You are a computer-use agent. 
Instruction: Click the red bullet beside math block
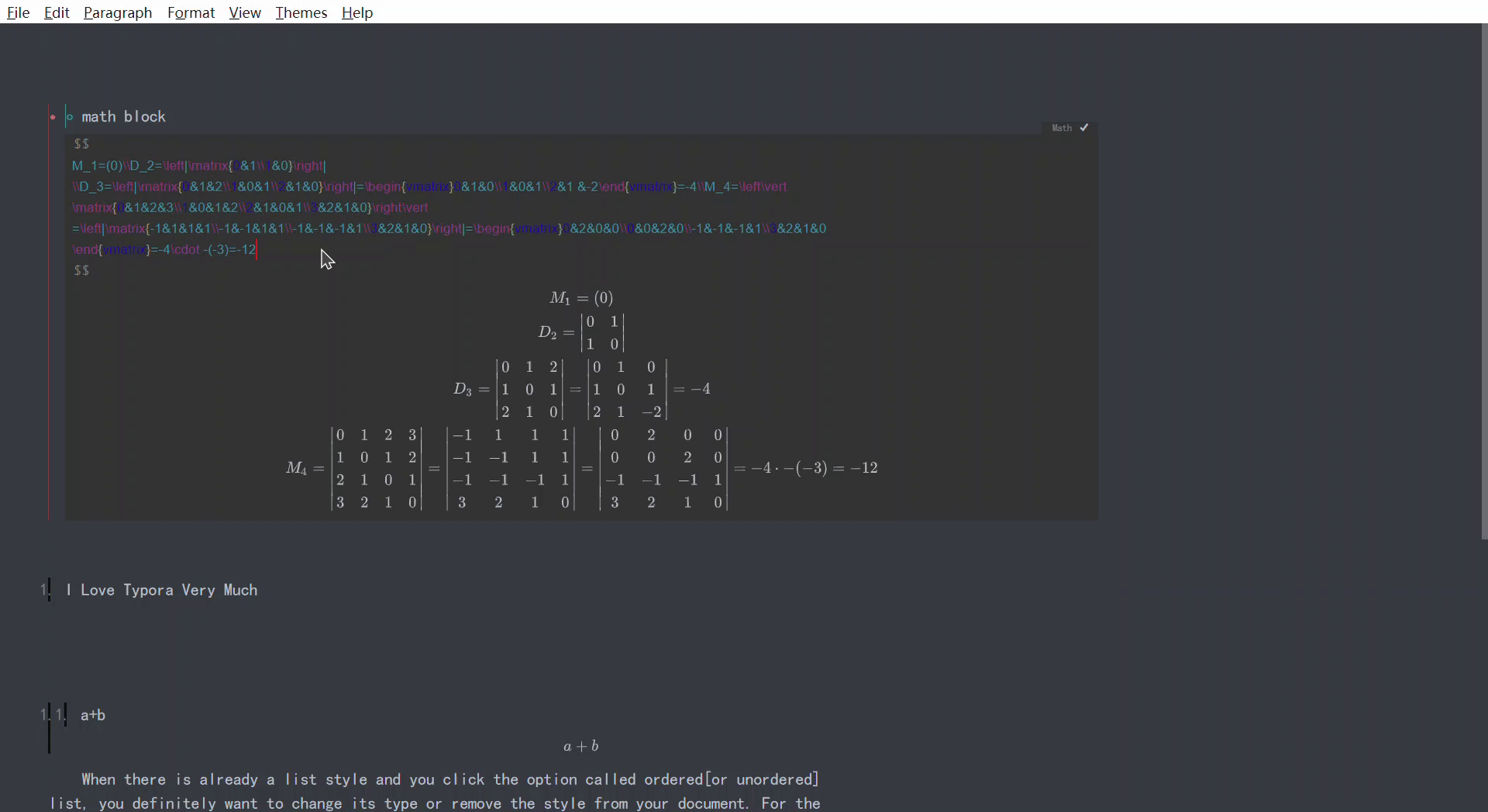[x=53, y=118]
